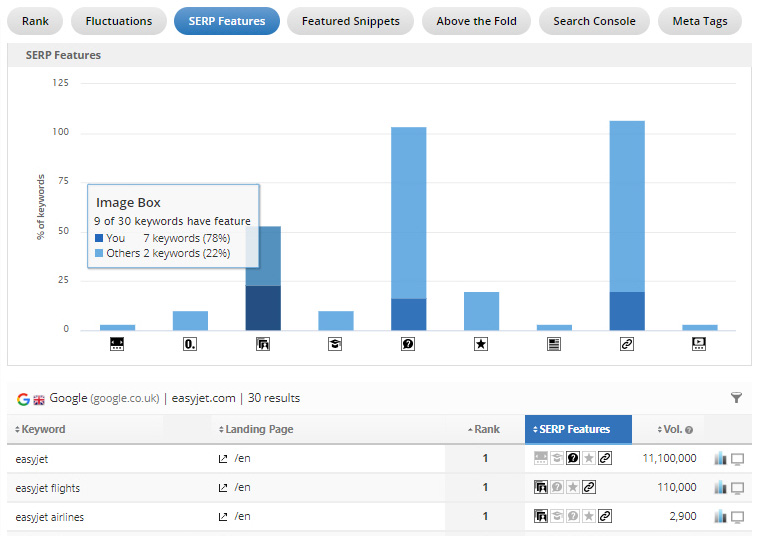This screenshot has height=536, width=757.
Task: Click the 'easyjet flights' keyword cell
Action: [47, 488]
